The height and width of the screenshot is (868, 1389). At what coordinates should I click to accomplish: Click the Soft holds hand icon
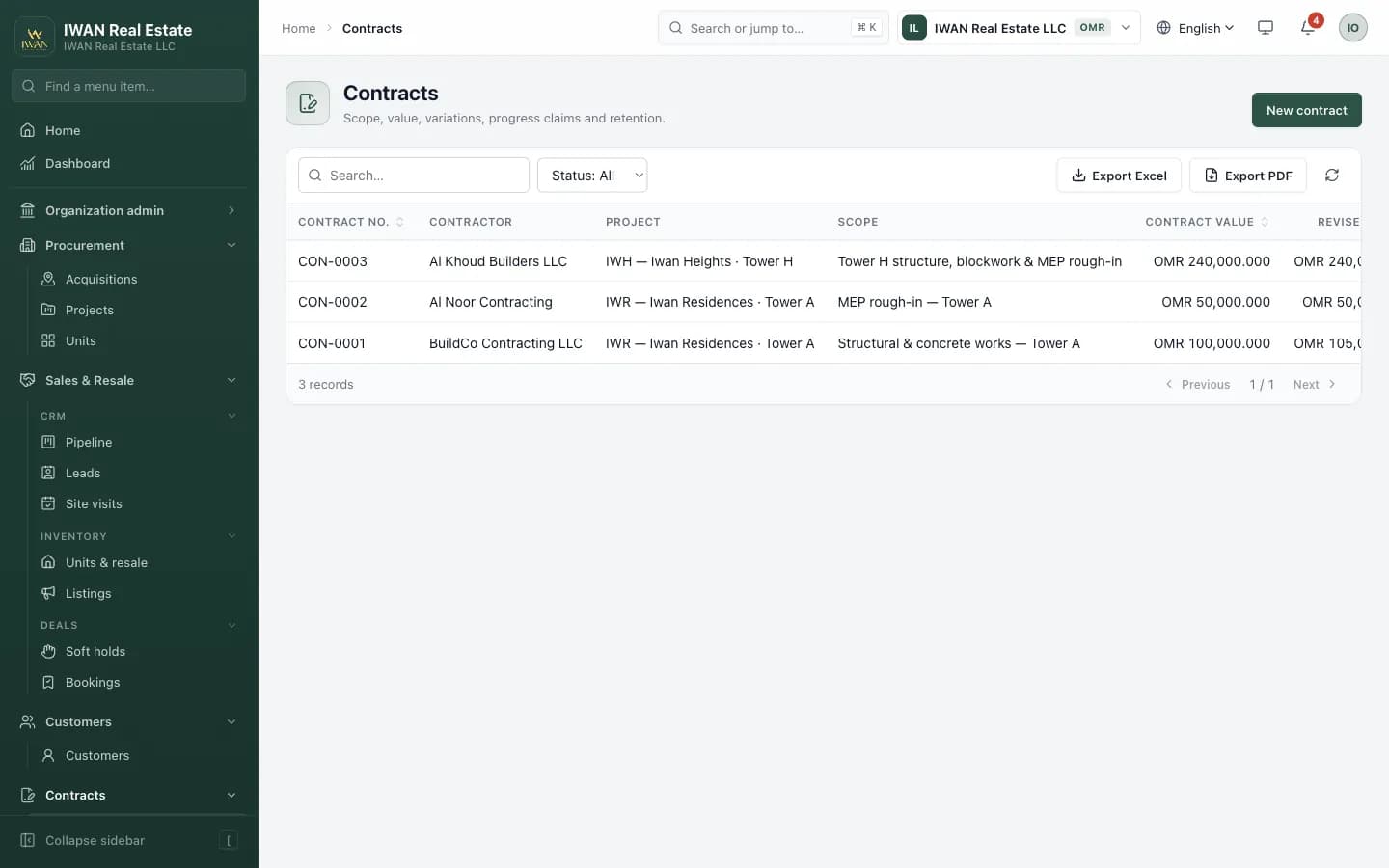[x=48, y=651]
